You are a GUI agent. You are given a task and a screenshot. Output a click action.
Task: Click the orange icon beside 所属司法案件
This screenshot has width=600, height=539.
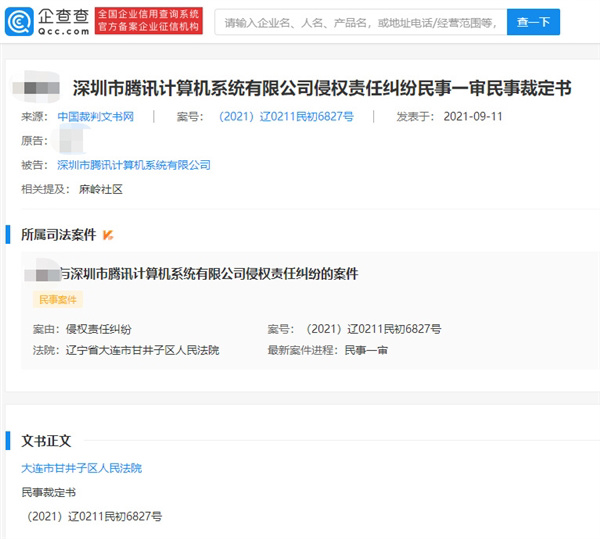coord(108,235)
